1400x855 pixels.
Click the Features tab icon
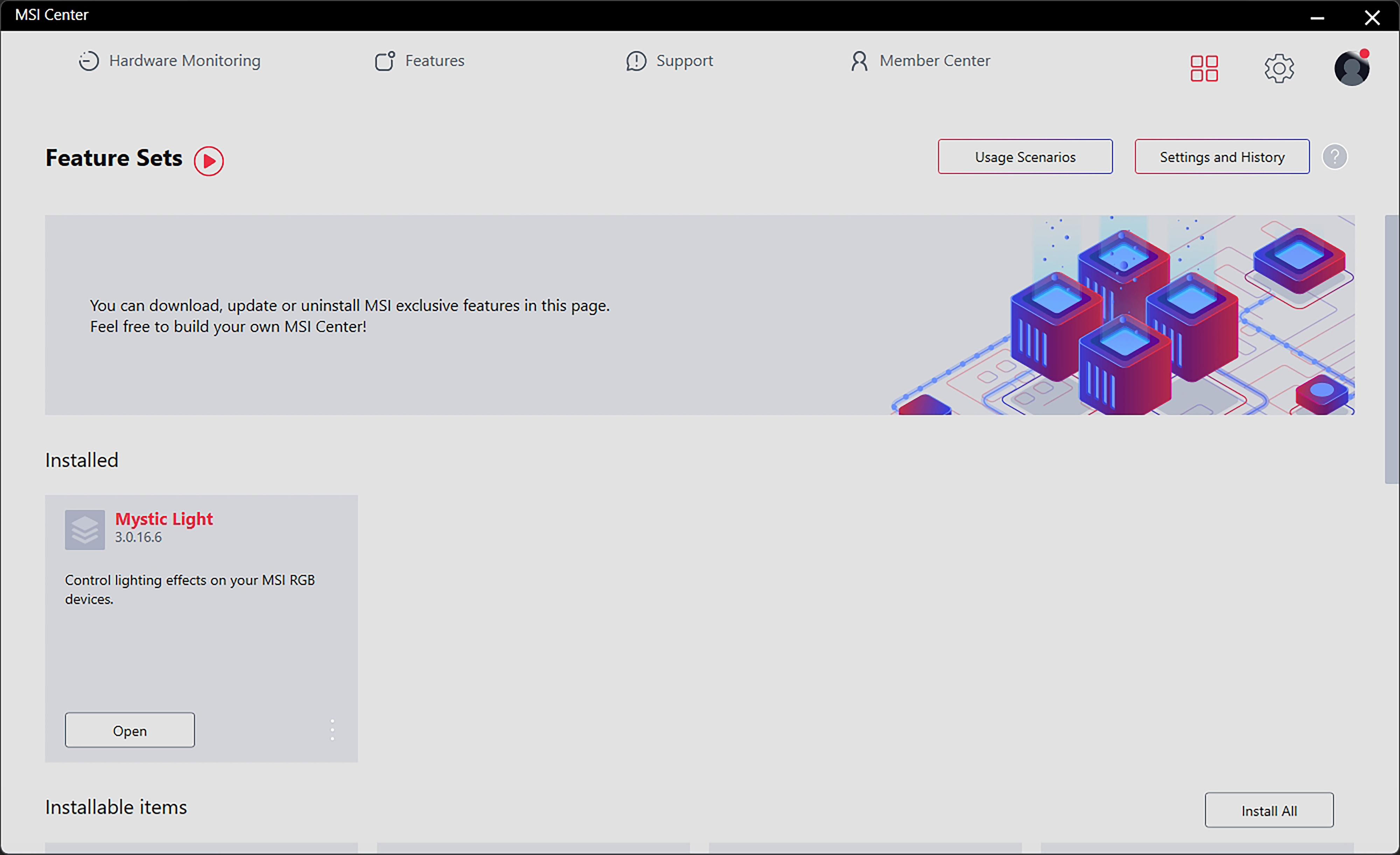(x=385, y=61)
